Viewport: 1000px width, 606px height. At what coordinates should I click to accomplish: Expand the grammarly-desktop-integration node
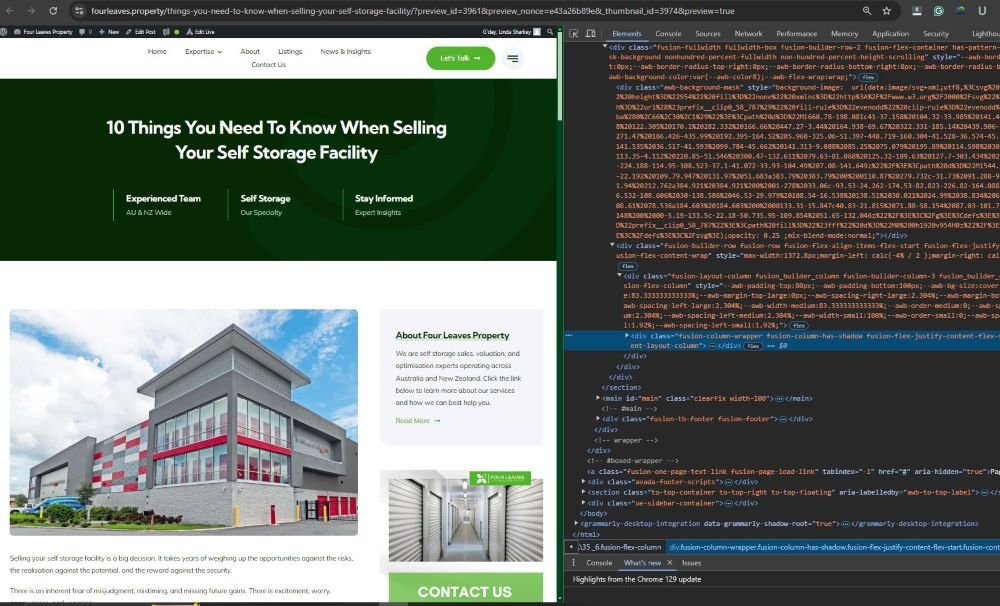575,523
